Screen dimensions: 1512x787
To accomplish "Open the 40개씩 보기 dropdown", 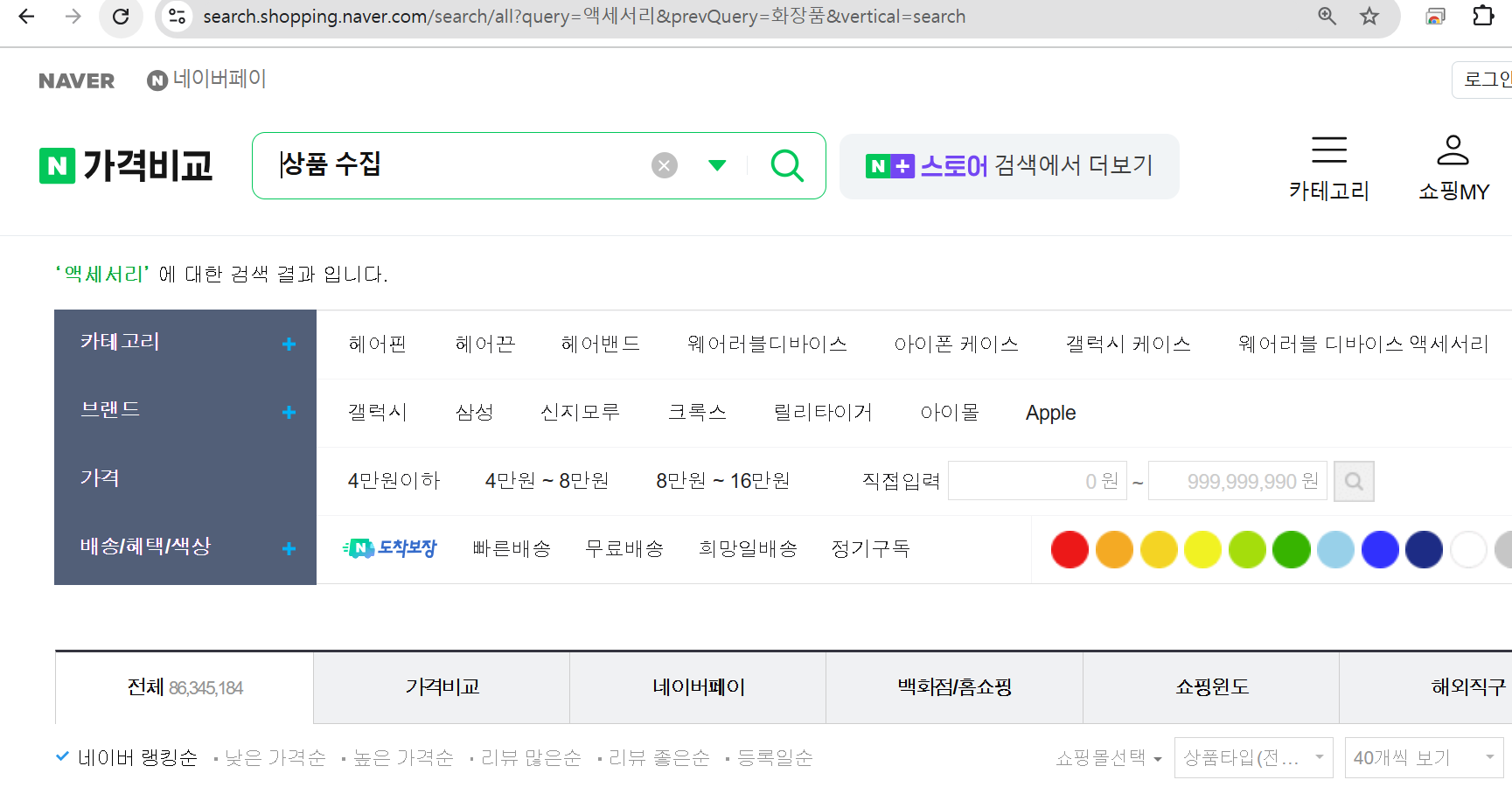I will pyautogui.click(x=1423, y=757).
